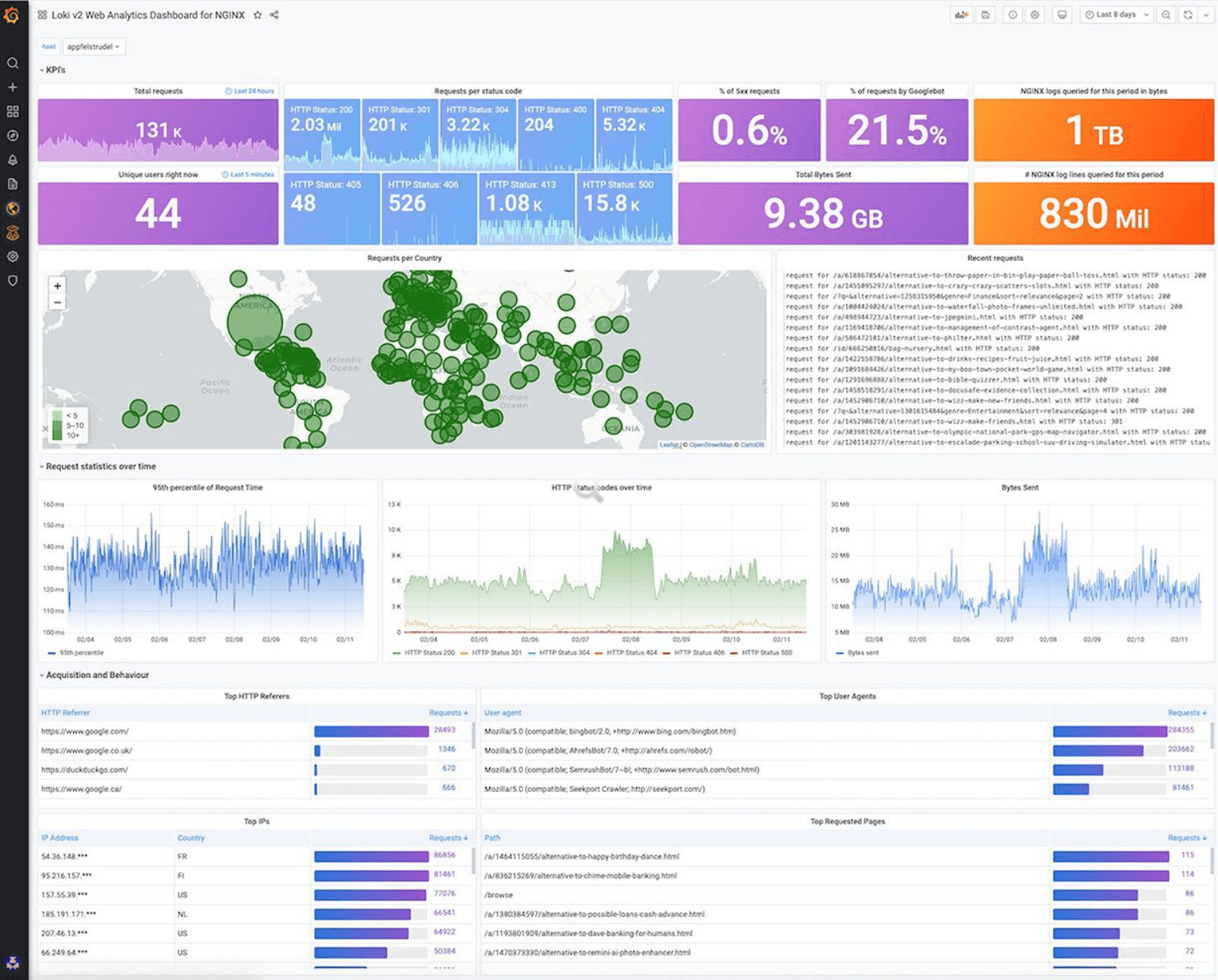1218x980 pixels.
Task: Collapse the KPI's row
Action: tap(52, 70)
